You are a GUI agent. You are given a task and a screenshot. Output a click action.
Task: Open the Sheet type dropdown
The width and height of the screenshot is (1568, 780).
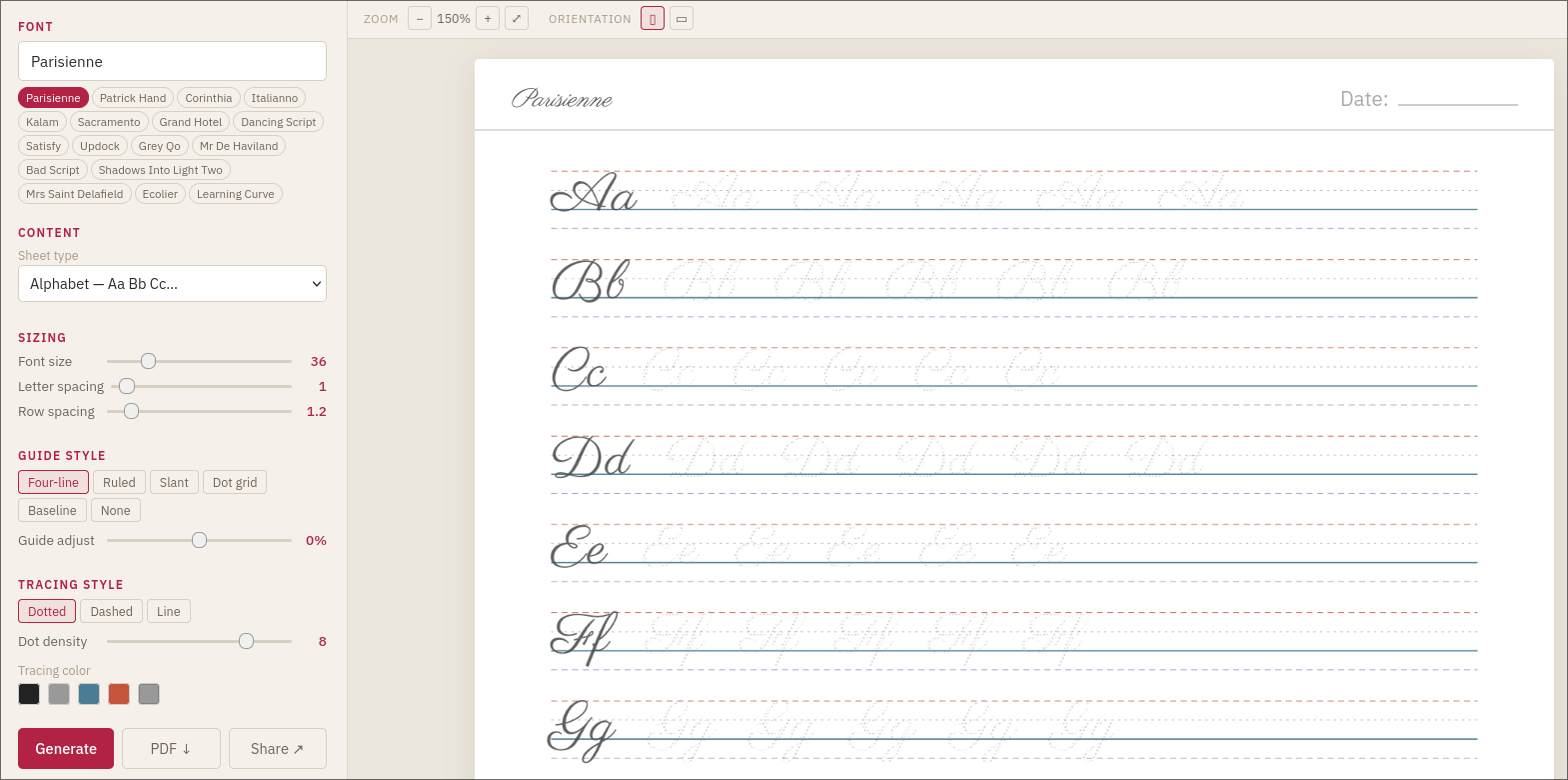point(172,284)
